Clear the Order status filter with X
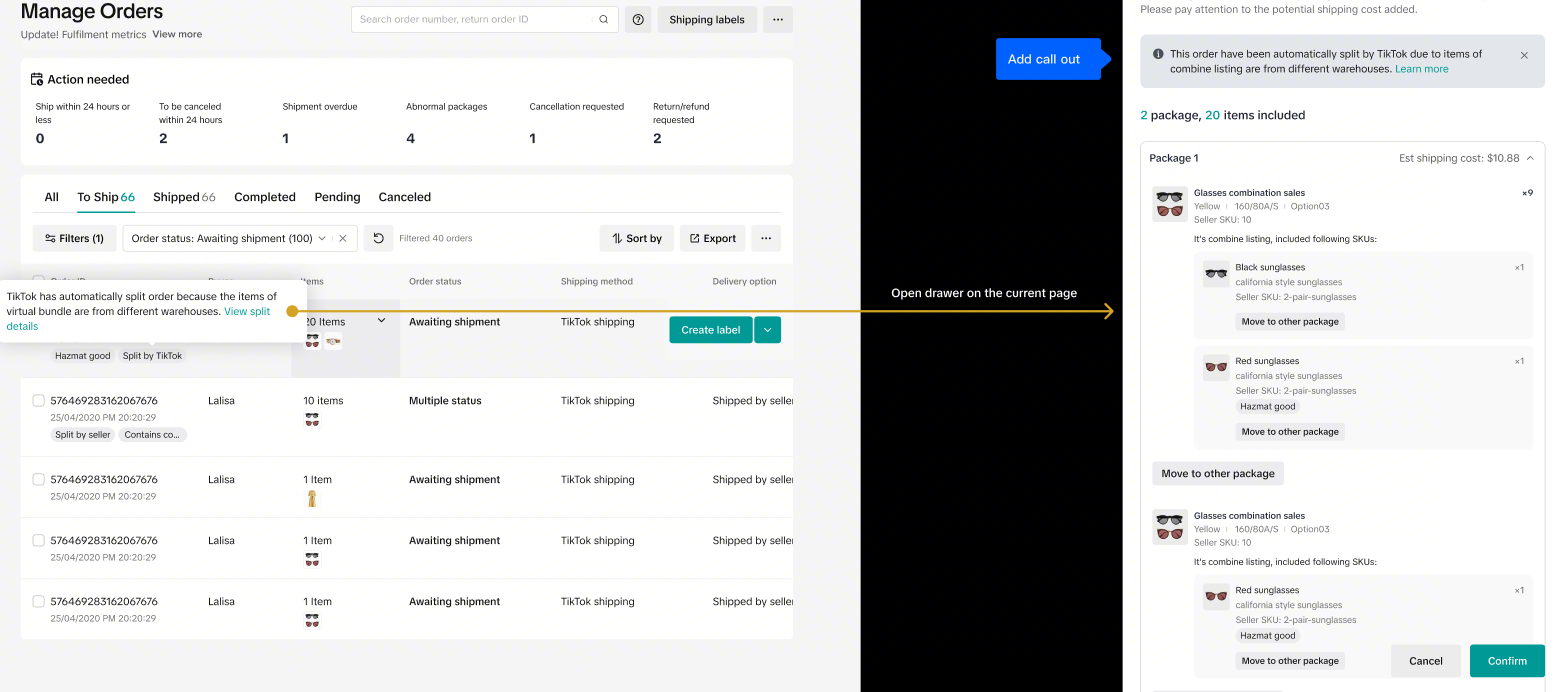This screenshot has height=692, width=1558. click(x=342, y=238)
